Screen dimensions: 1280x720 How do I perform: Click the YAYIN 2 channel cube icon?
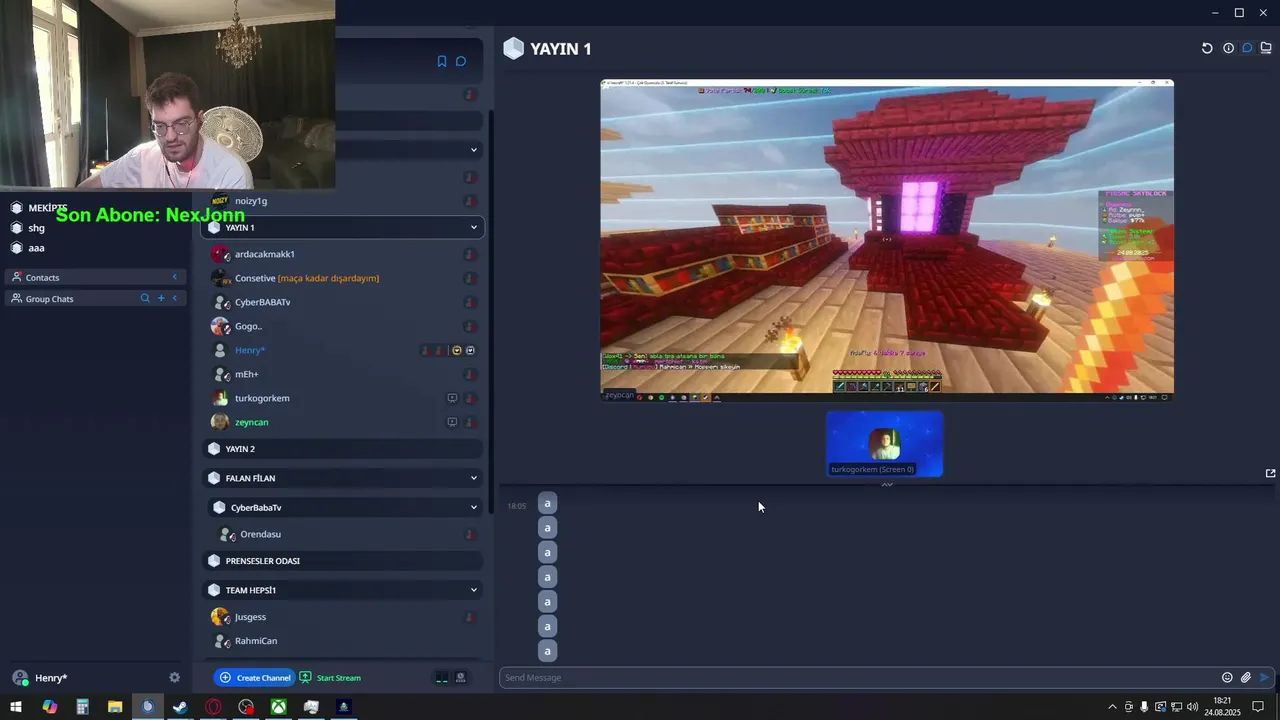(213, 449)
